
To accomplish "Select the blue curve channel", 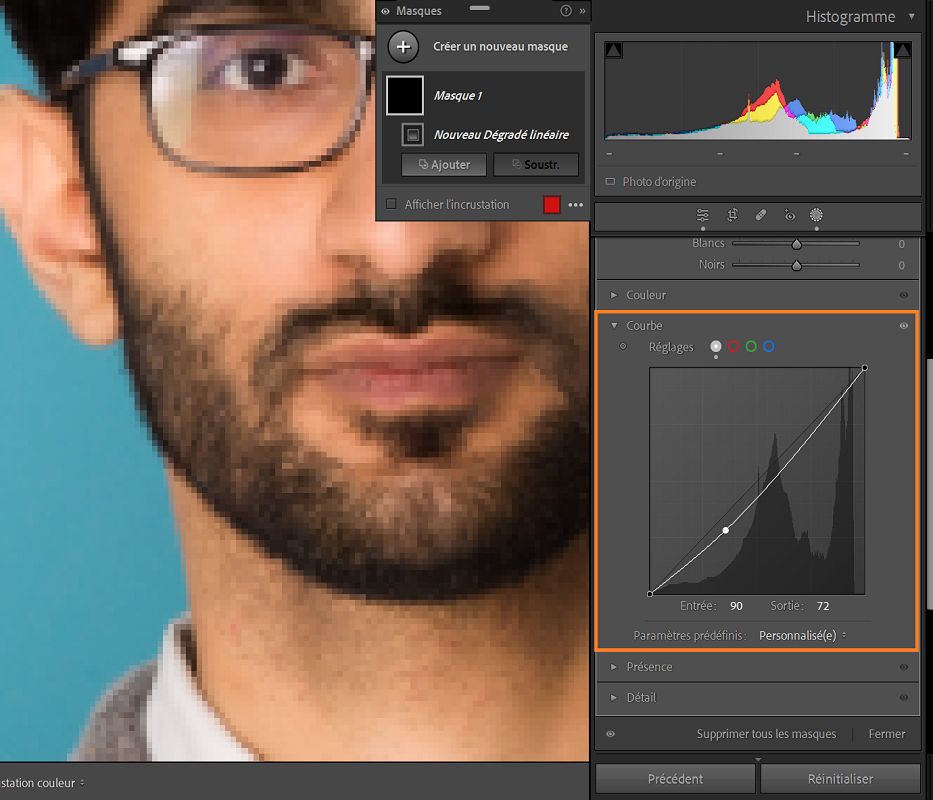I will tap(769, 346).
